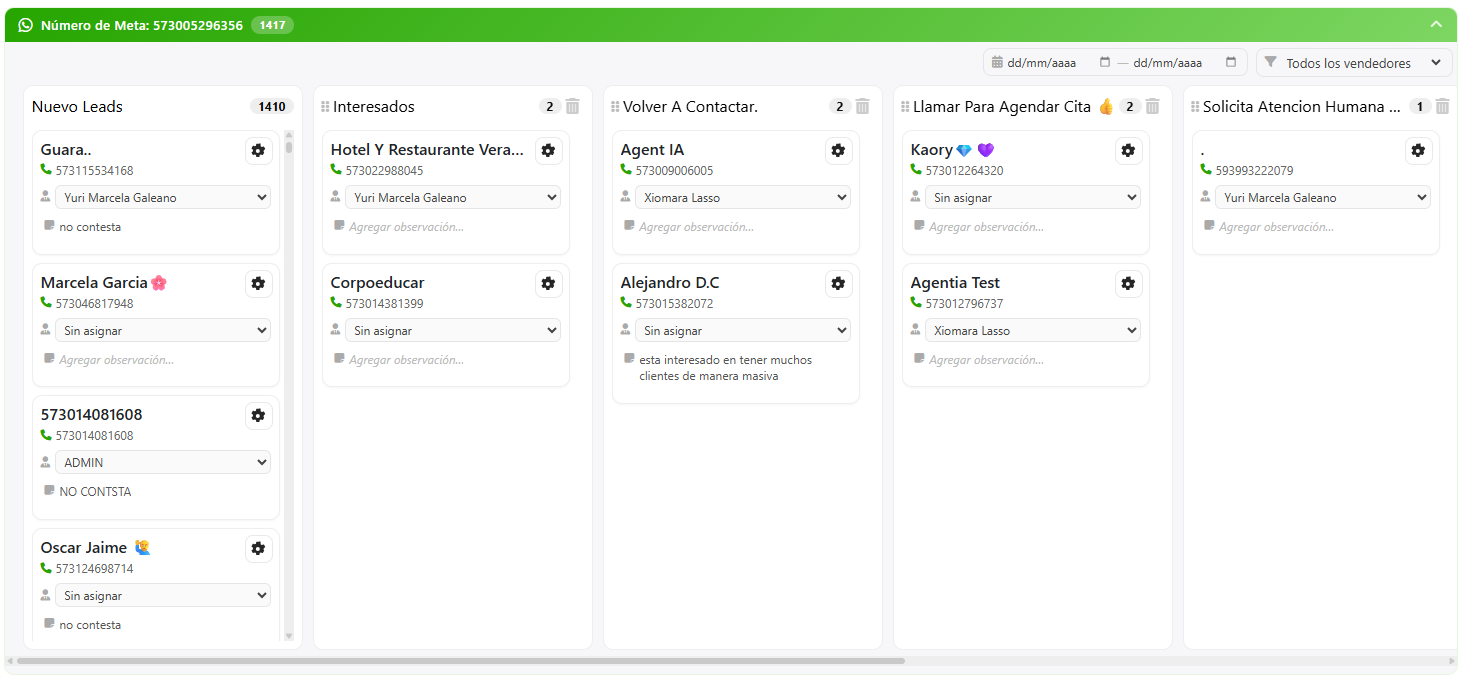This screenshot has height=680, width=1466.
Task: Click phone number 573022988045
Action: pyautogui.click(x=384, y=171)
